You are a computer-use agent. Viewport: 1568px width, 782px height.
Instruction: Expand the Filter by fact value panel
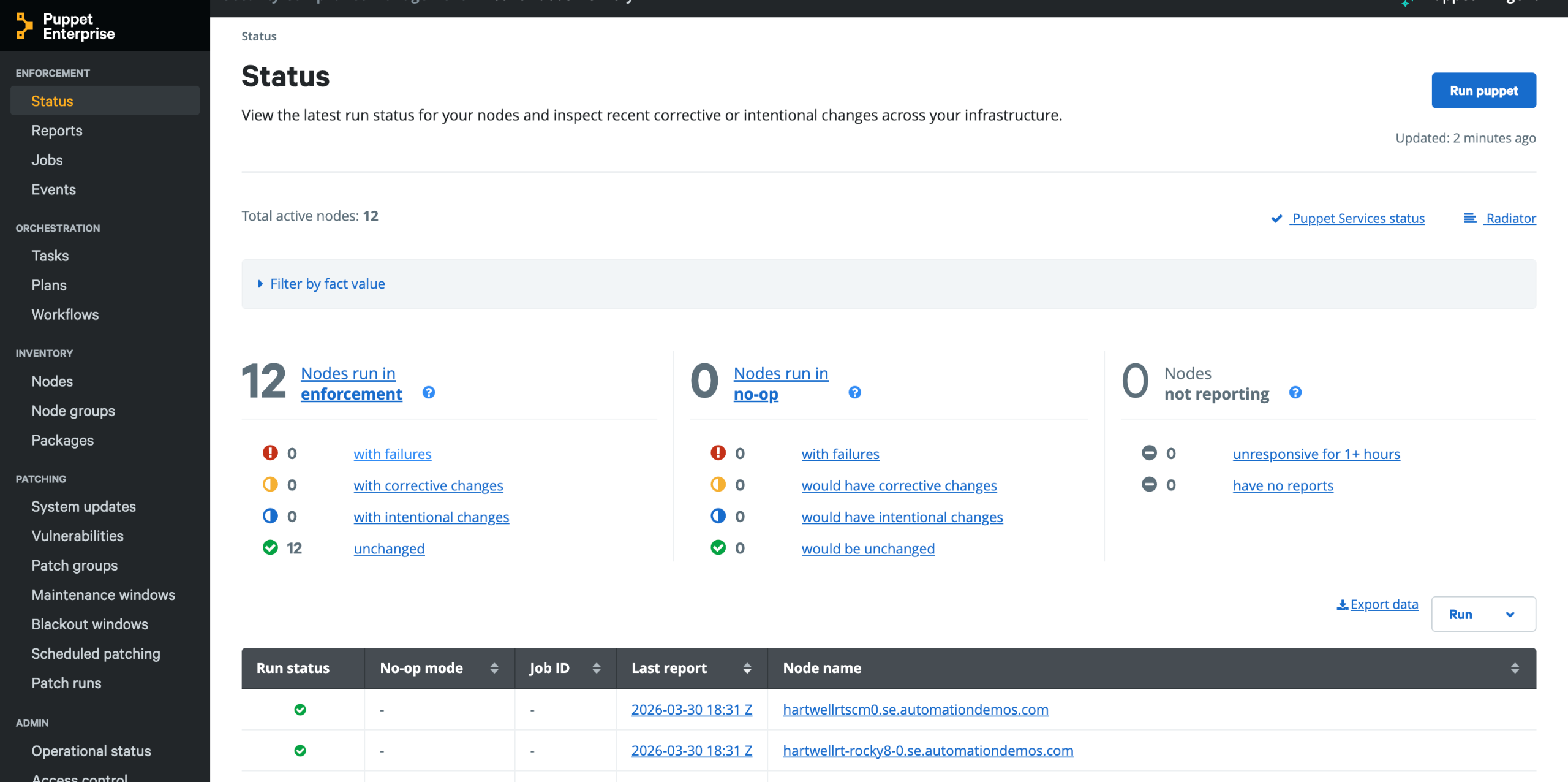[x=327, y=284]
